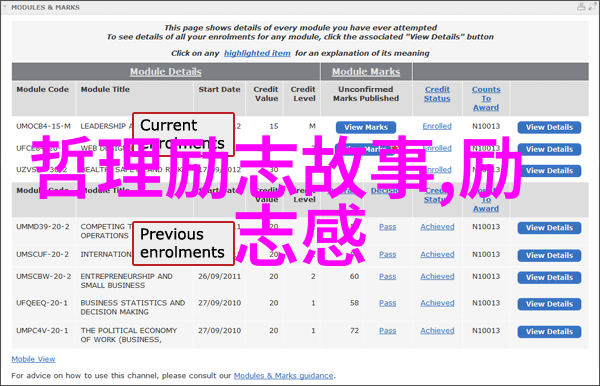
Task: Click Pass decision for UMSCBW-20-2
Action: (388, 277)
